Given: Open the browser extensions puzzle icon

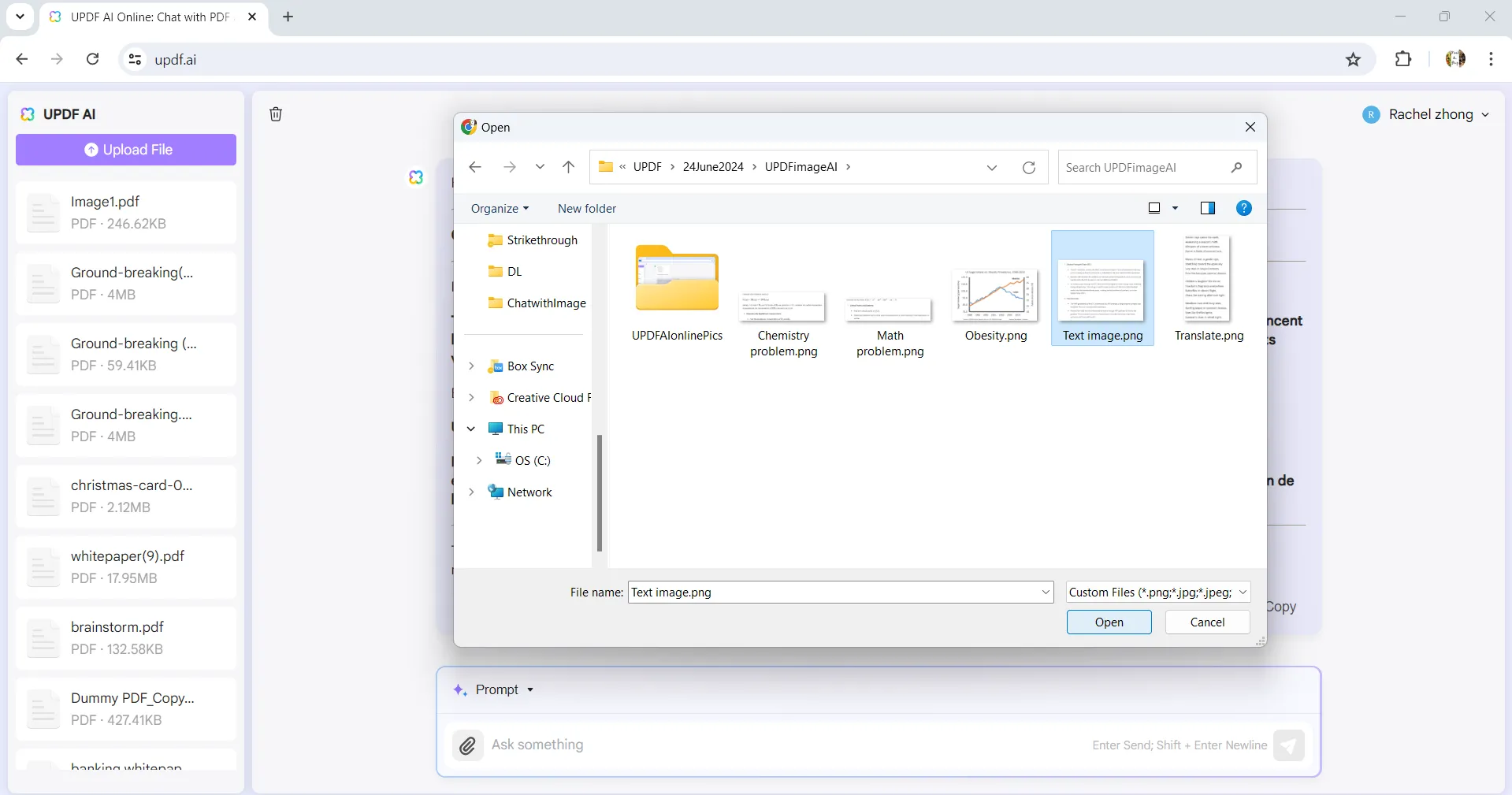Looking at the screenshot, I should (x=1403, y=59).
